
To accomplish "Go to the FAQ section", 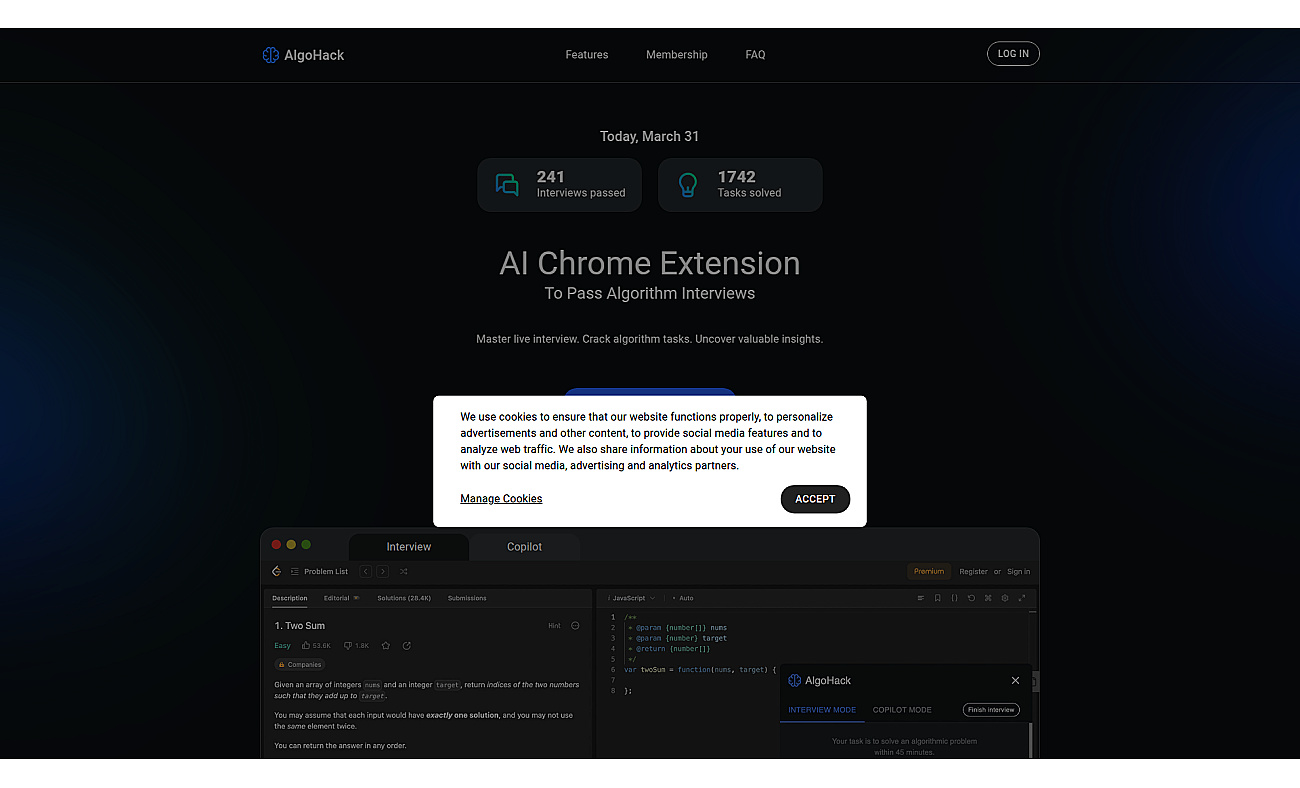I will coord(756,55).
